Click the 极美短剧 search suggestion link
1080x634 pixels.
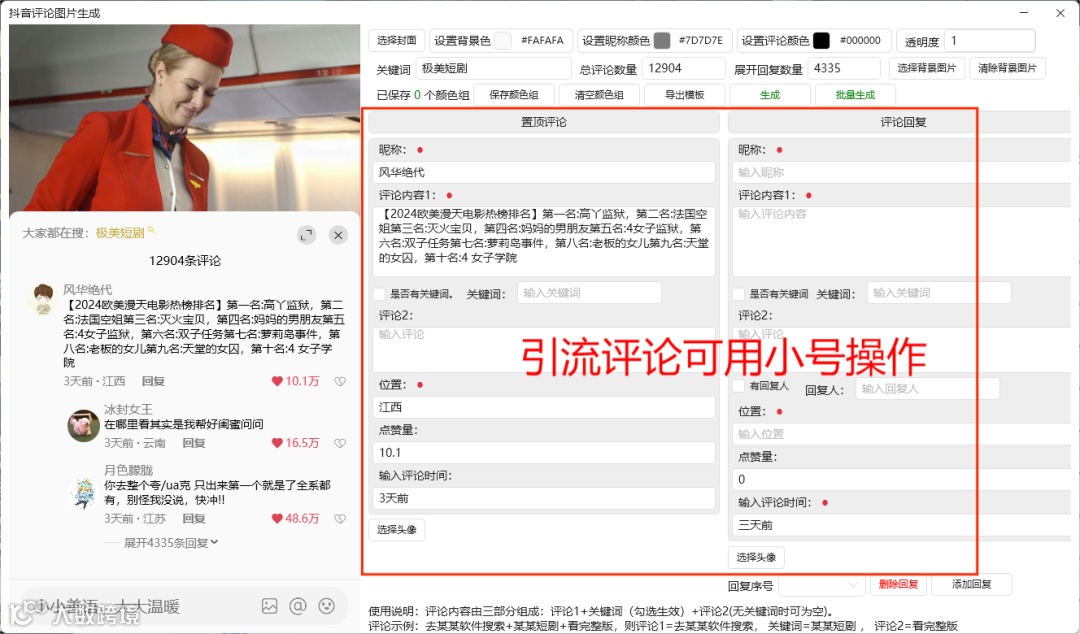120,233
